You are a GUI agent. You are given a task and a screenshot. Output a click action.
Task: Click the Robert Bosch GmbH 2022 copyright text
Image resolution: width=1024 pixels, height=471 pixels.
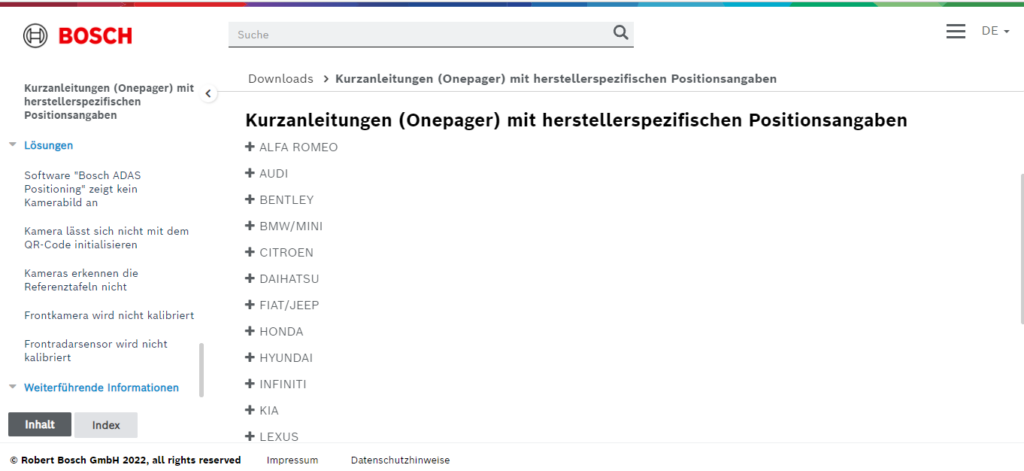(x=125, y=460)
